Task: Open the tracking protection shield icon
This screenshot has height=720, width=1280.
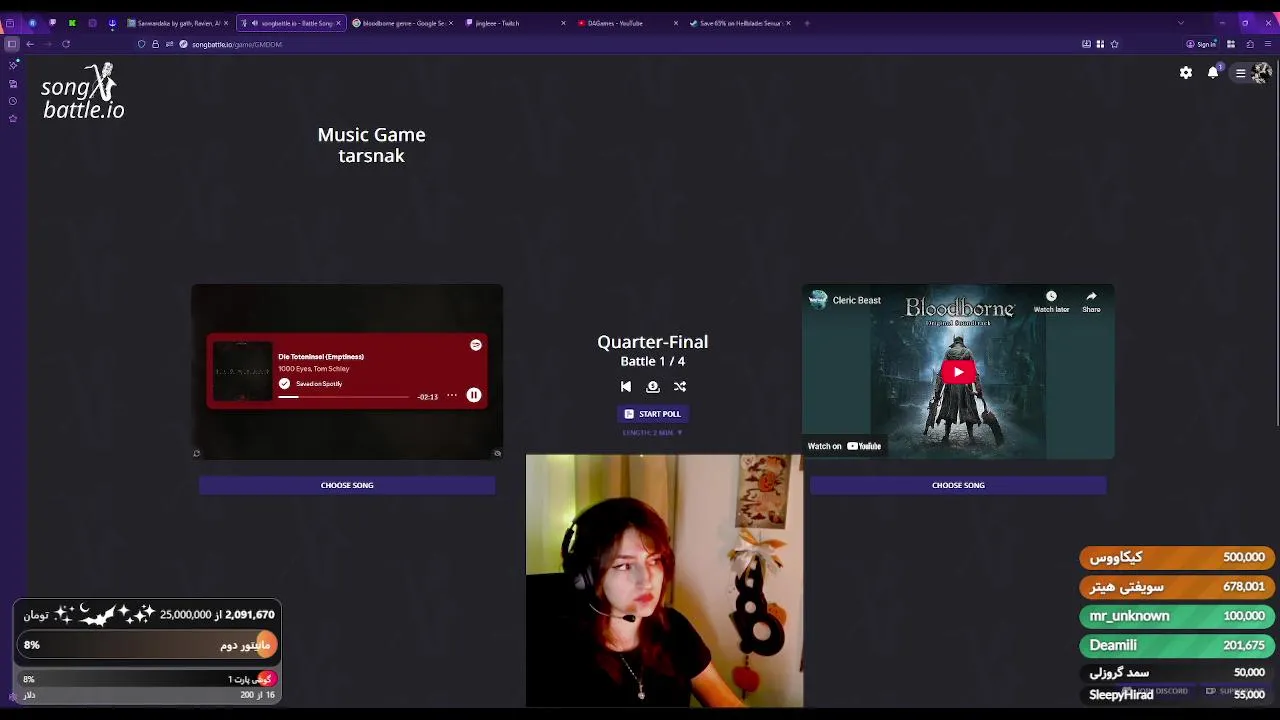Action: tap(141, 44)
